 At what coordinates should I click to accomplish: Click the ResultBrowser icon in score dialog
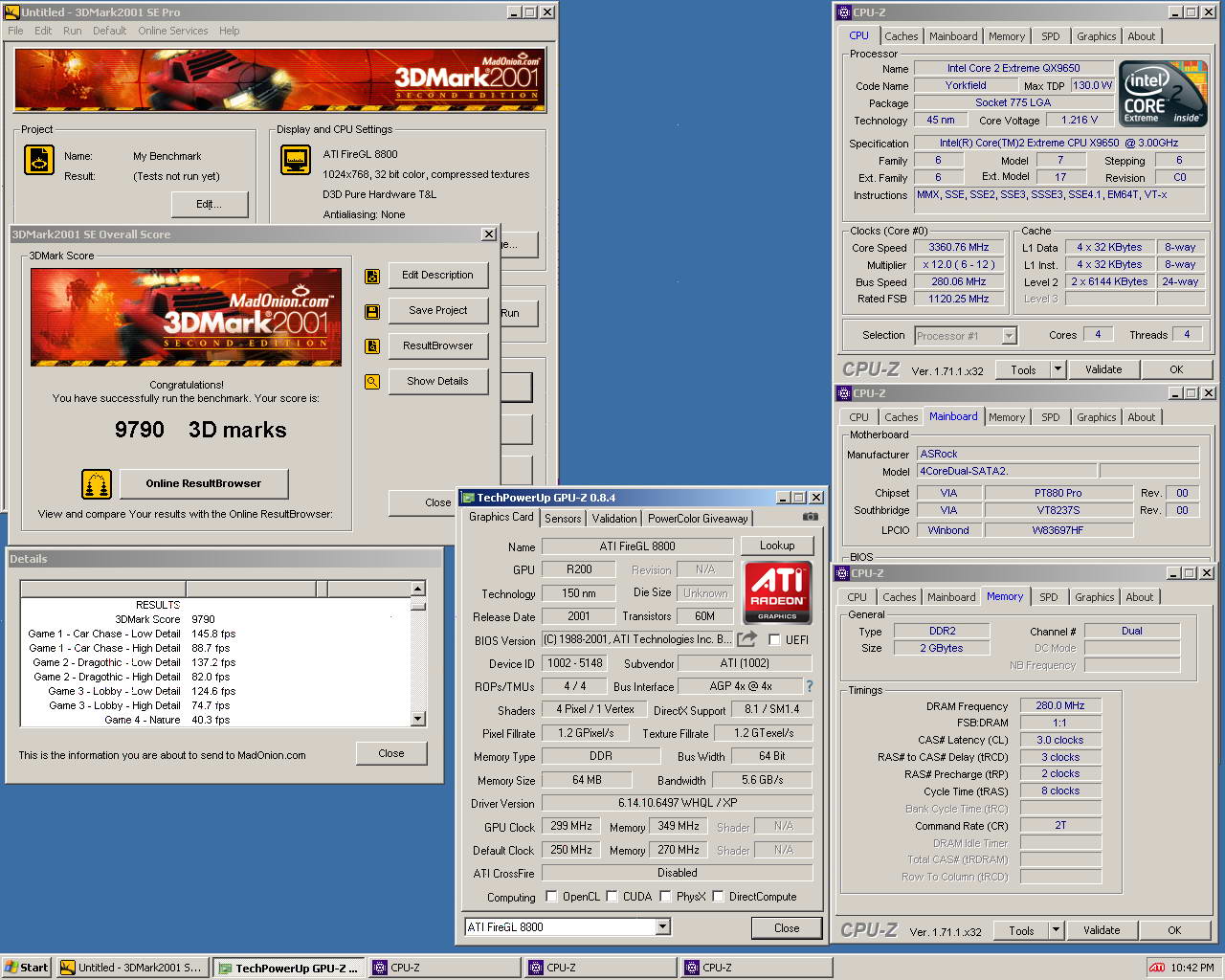point(372,346)
